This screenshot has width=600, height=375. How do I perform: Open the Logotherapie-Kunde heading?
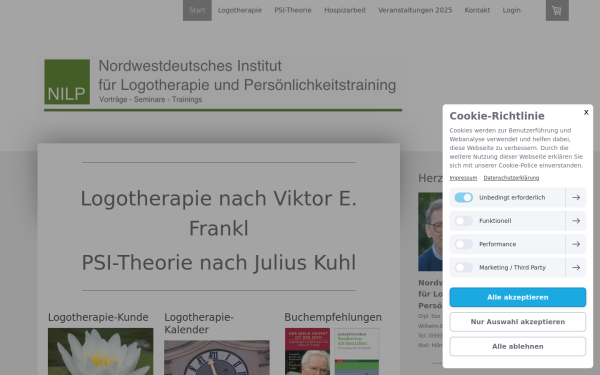(x=98, y=317)
